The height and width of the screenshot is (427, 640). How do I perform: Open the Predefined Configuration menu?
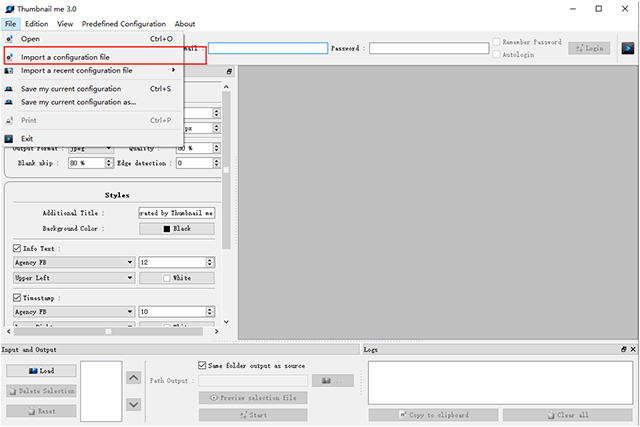[123, 23]
